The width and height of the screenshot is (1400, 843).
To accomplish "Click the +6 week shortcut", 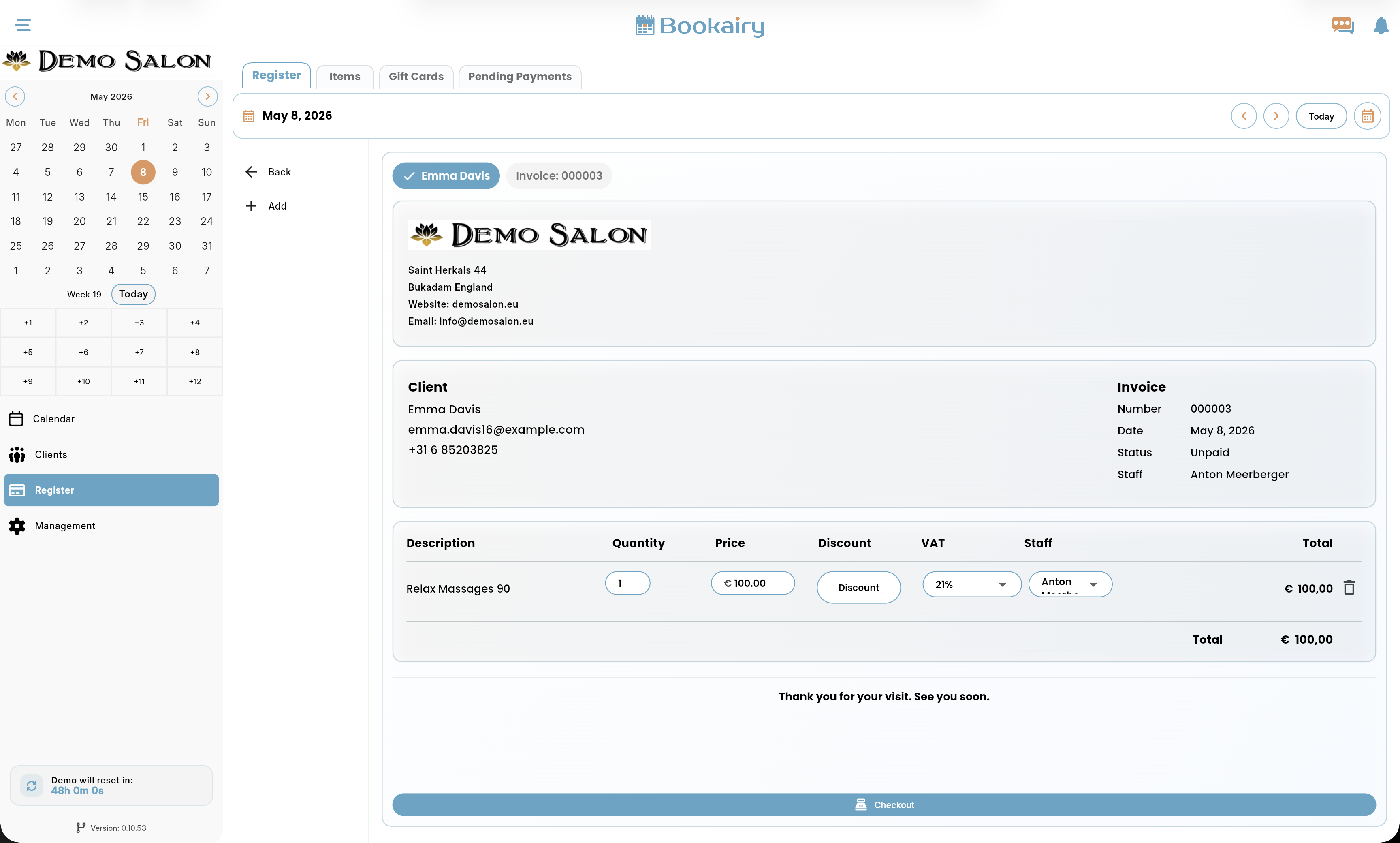I will (83, 352).
